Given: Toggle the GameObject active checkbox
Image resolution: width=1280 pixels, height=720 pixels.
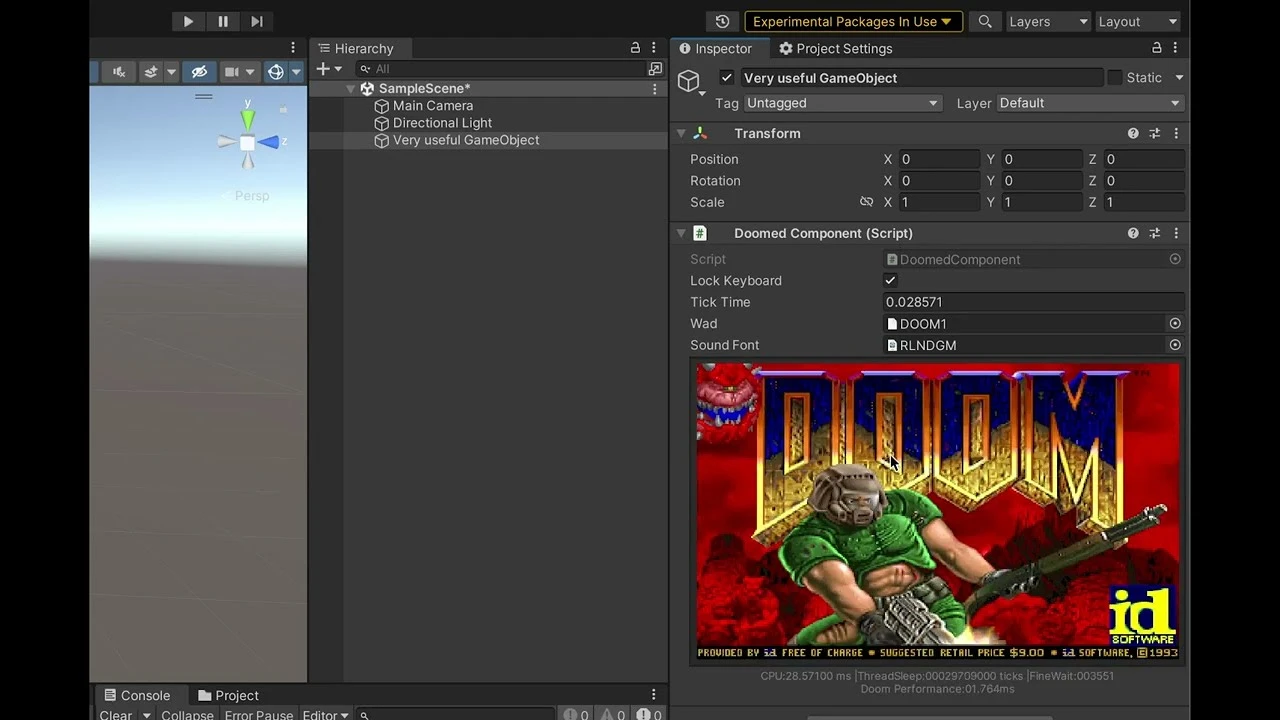Looking at the screenshot, I should tap(727, 78).
